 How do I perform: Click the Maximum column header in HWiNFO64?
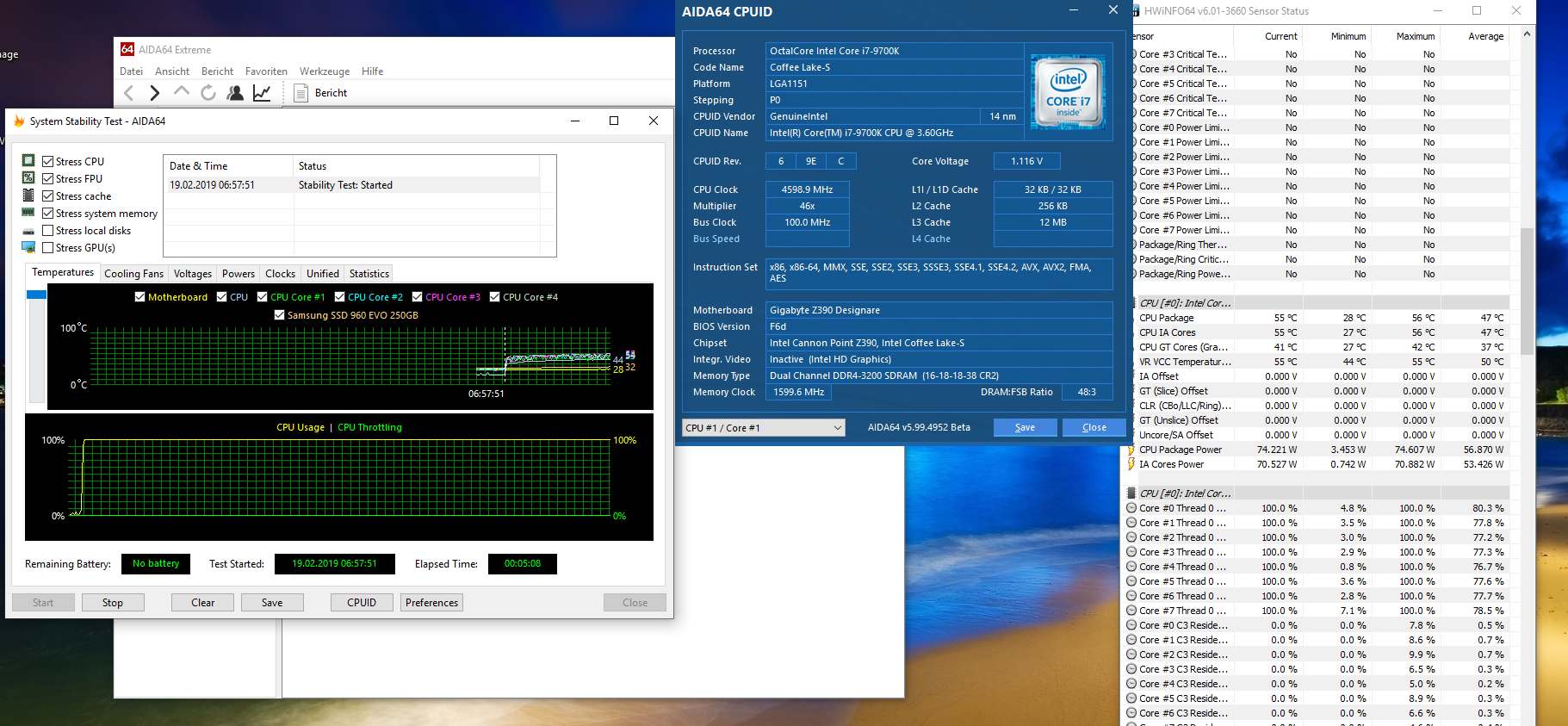(1406, 36)
